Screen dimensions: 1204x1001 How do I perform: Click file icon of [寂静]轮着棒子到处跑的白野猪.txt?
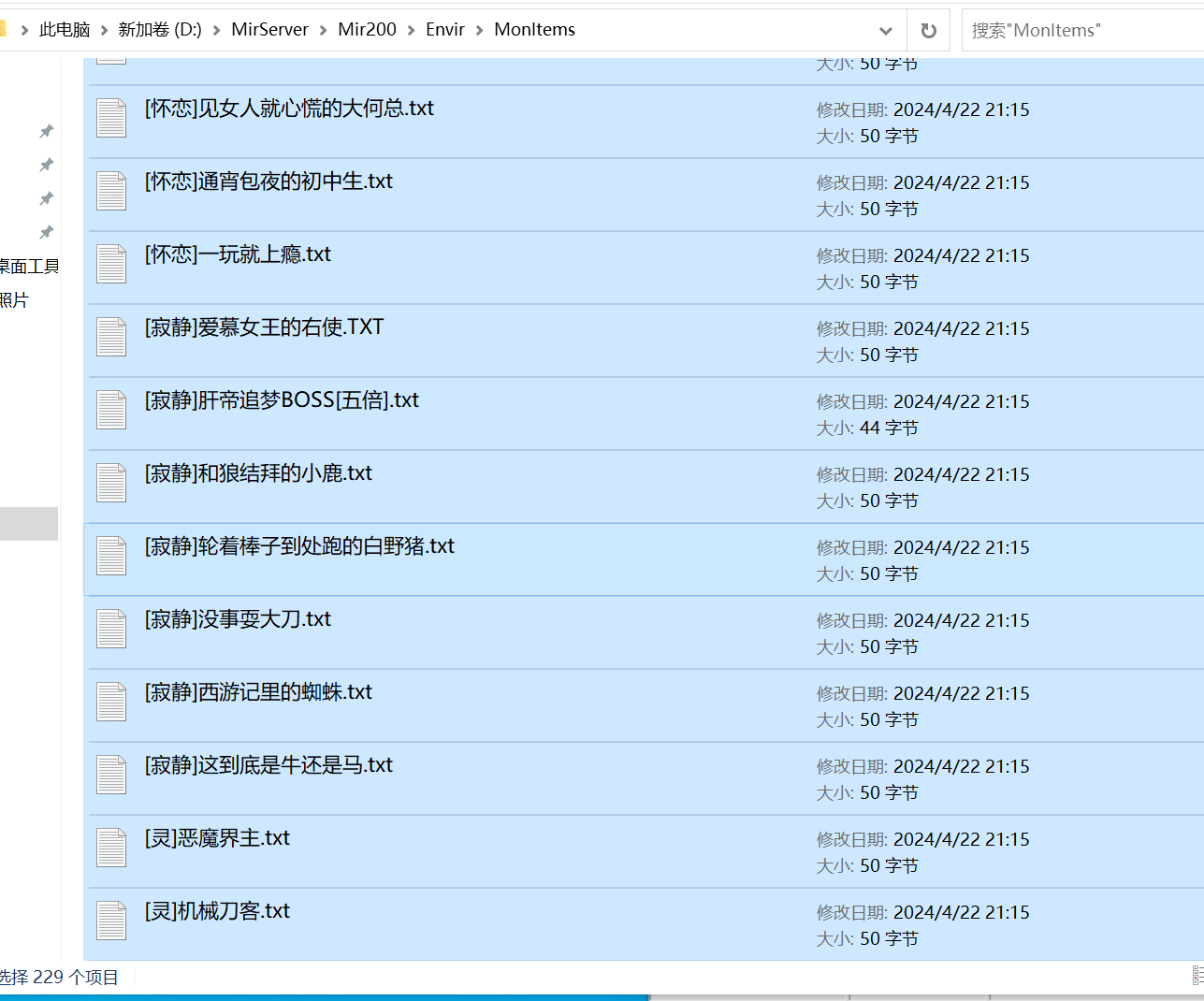[111, 556]
